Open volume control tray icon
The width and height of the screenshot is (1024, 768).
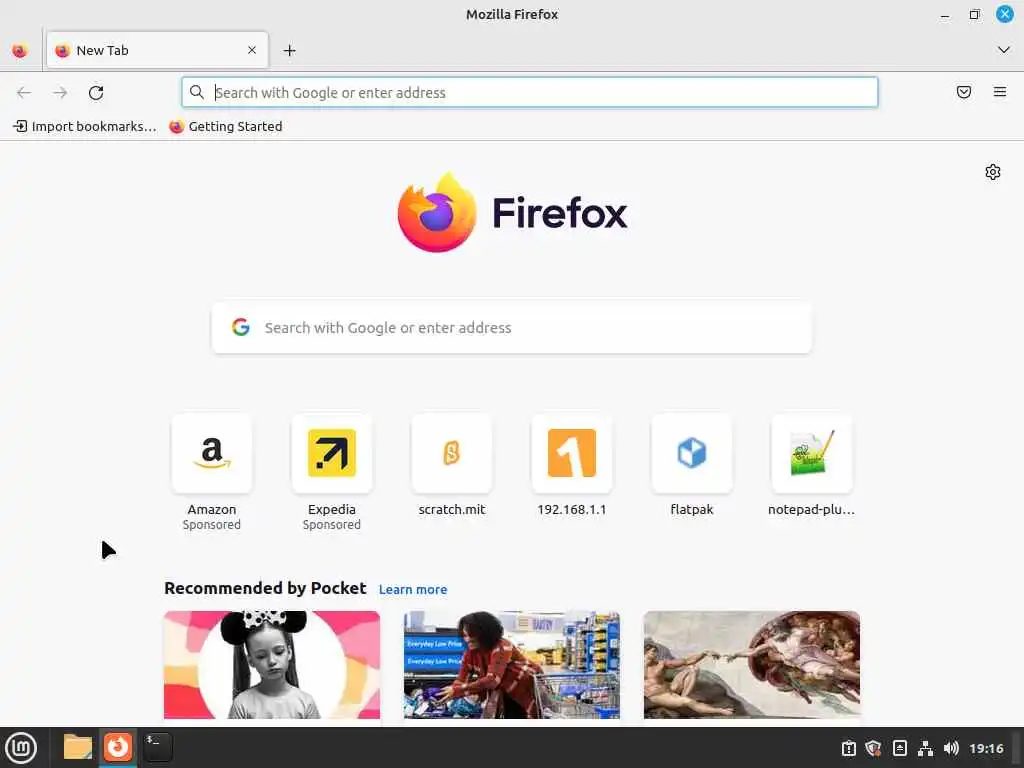click(x=951, y=748)
